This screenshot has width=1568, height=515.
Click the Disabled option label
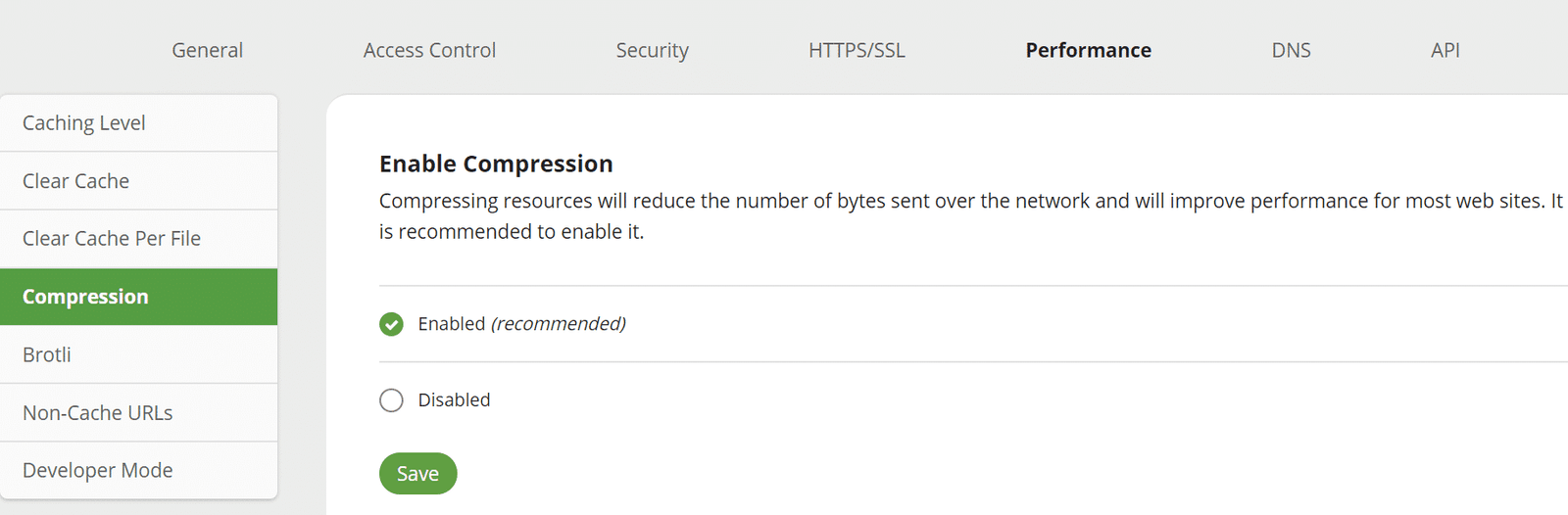coord(454,400)
